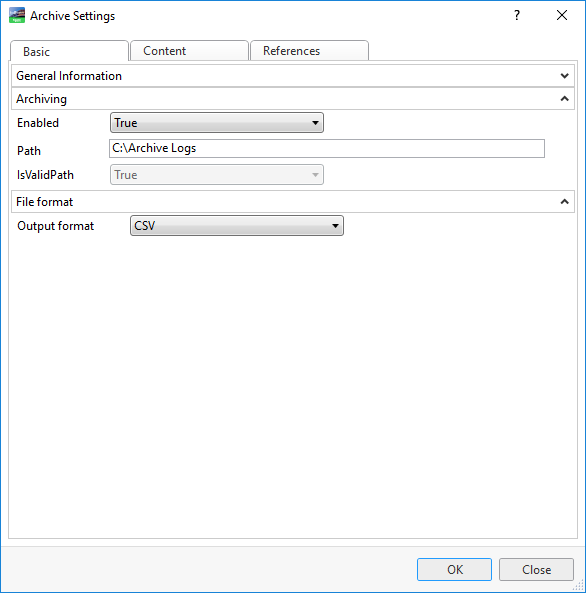Open the Output format CSV dropdown
This screenshot has width=586, height=593.
click(x=237, y=226)
